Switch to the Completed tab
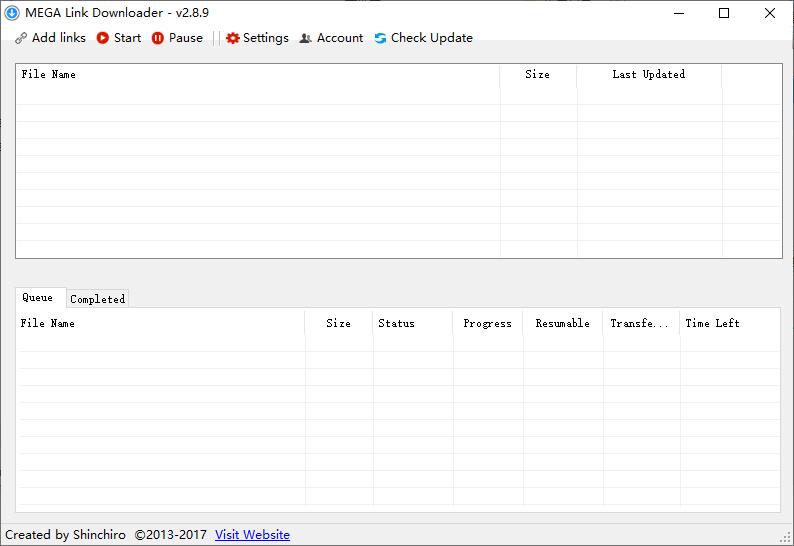Screen dimensions: 794x546 (x=97, y=299)
